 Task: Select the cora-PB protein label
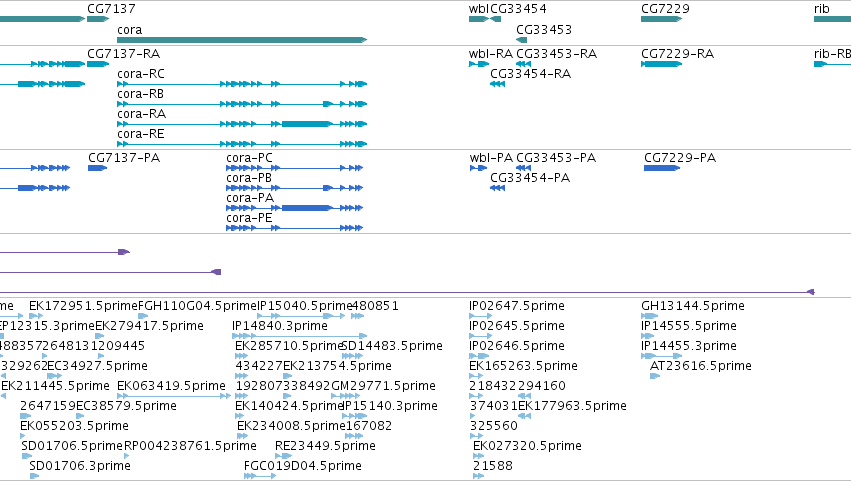pyautogui.click(x=249, y=178)
